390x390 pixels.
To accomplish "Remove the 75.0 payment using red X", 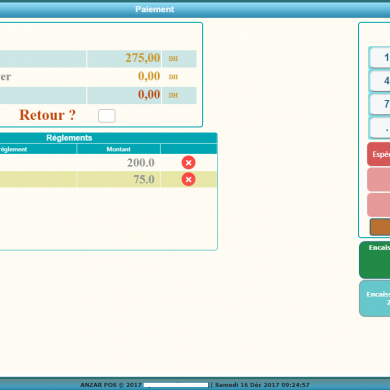I will point(188,179).
